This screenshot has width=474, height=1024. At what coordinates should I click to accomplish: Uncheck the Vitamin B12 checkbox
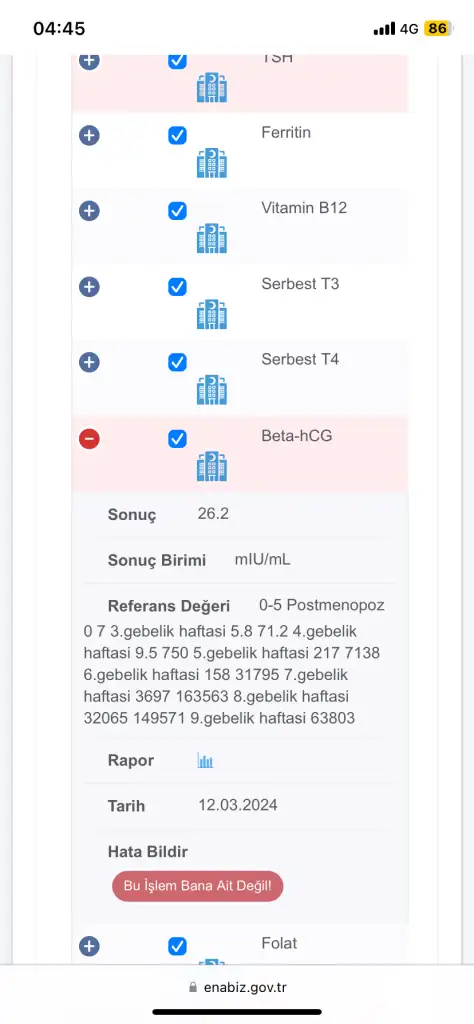[x=178, y=212]
